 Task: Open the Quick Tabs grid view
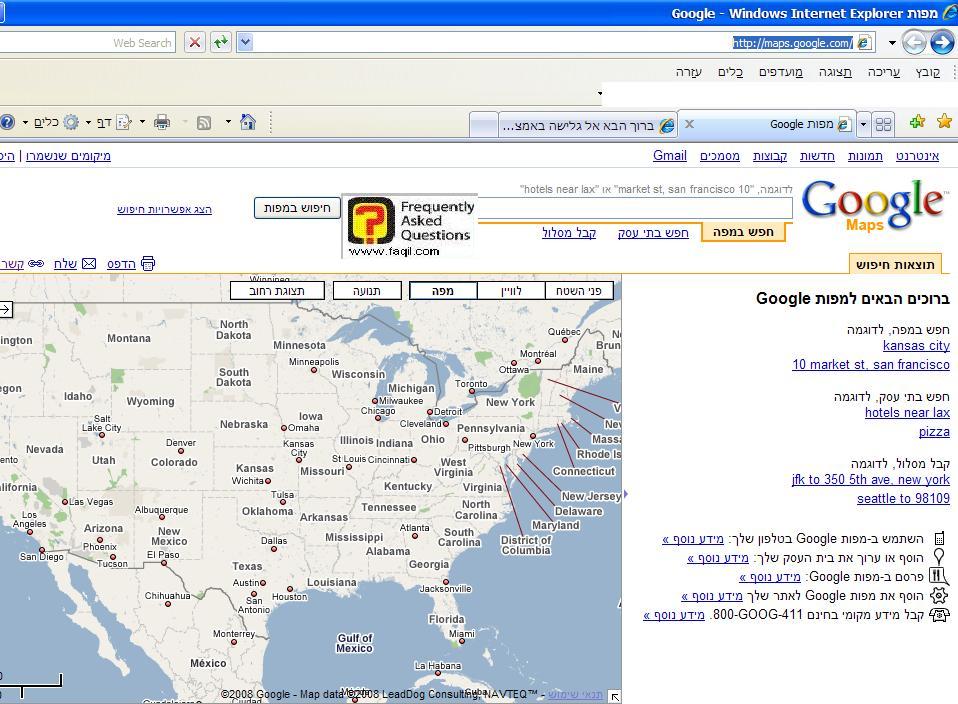point(883,124)
